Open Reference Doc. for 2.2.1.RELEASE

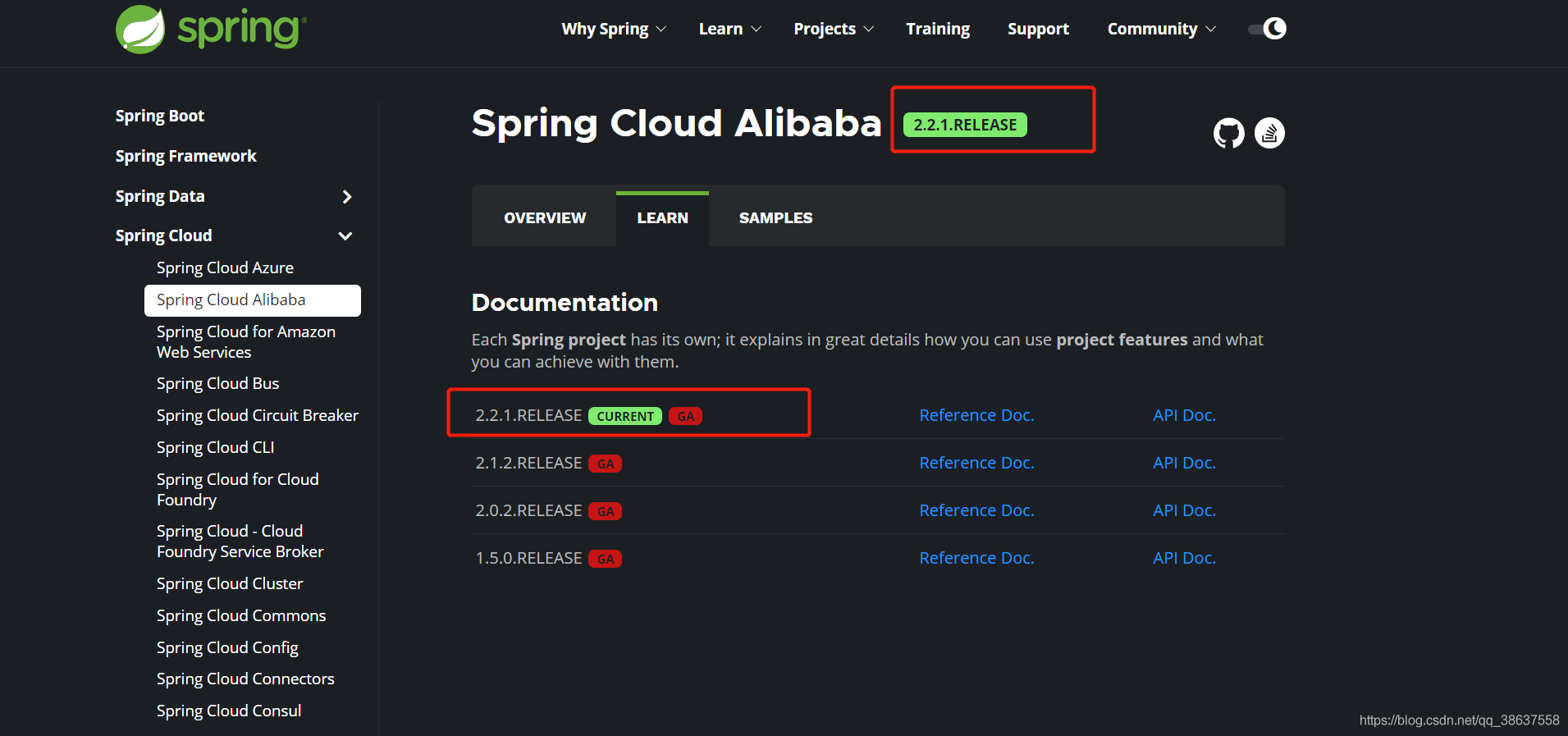coord(976,415)
